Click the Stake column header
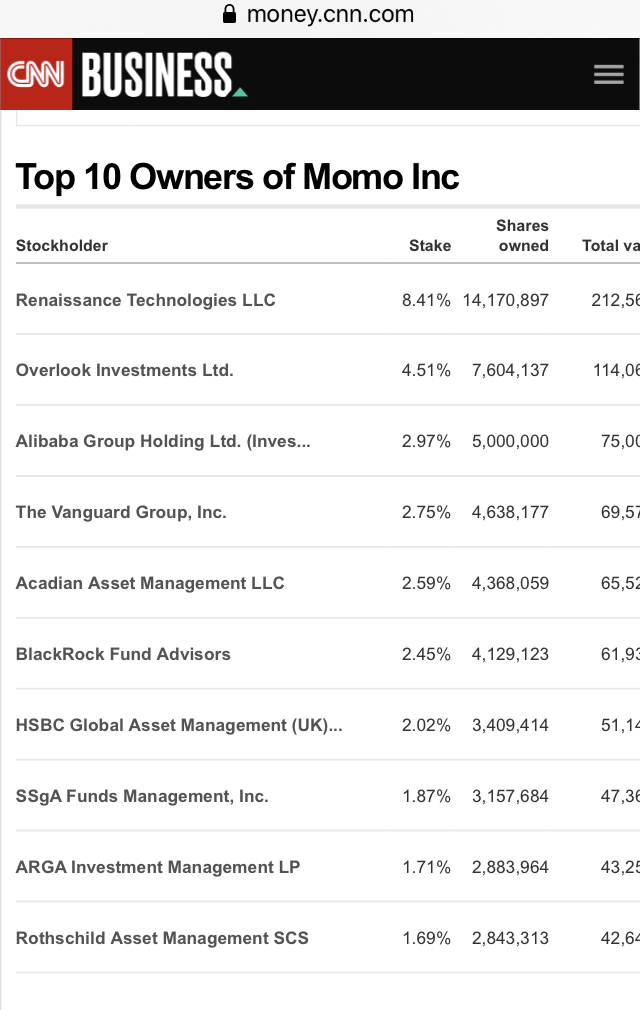This screenshot has height=1010, width=640. (x=430, y=245)
